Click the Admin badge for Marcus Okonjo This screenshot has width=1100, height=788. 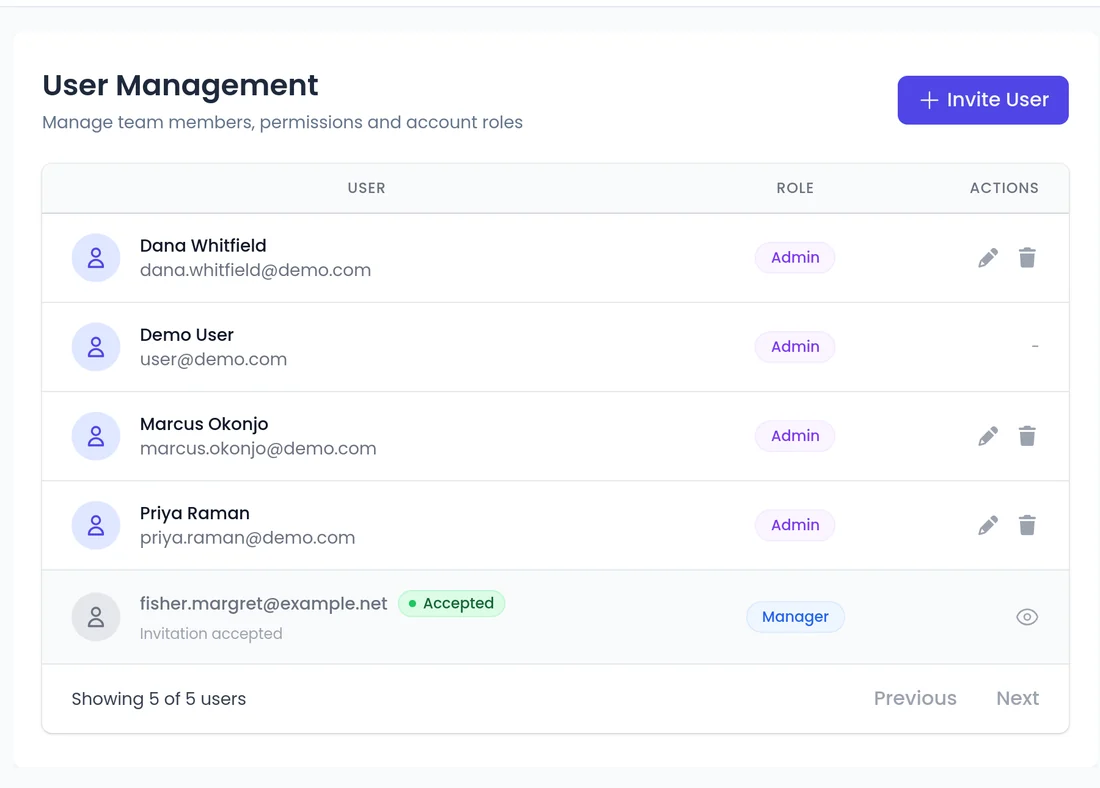click(x=795, y=436)
